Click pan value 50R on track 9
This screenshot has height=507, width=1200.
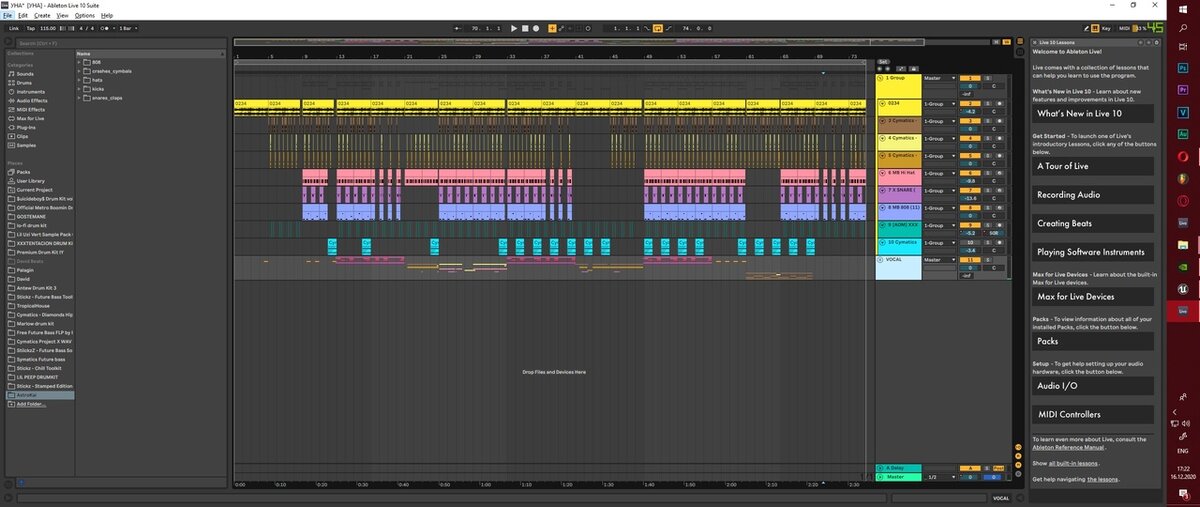coord(993,233)
